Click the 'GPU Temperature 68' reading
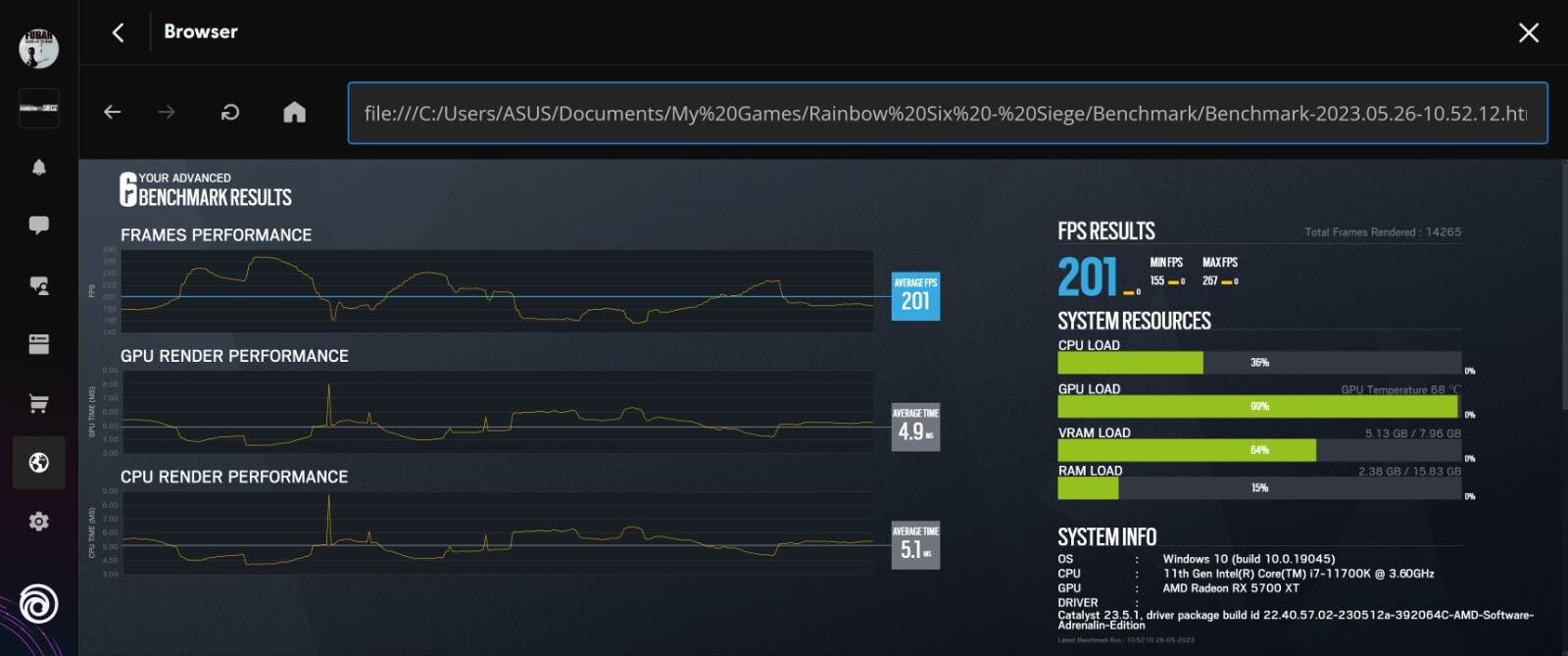The width and height of the screenshot is (1568, 656). (1400, 389)
